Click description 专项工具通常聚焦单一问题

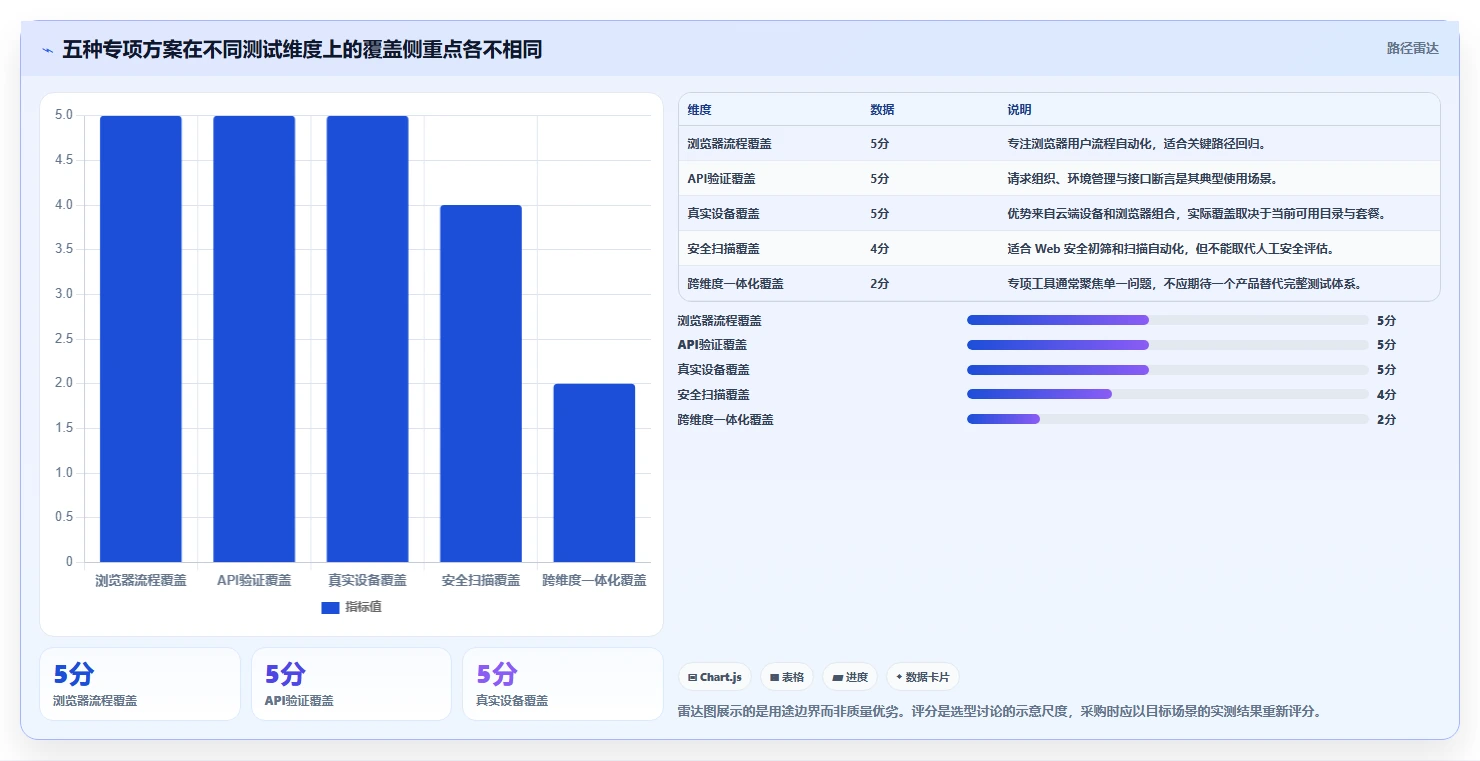point(1184,284)
